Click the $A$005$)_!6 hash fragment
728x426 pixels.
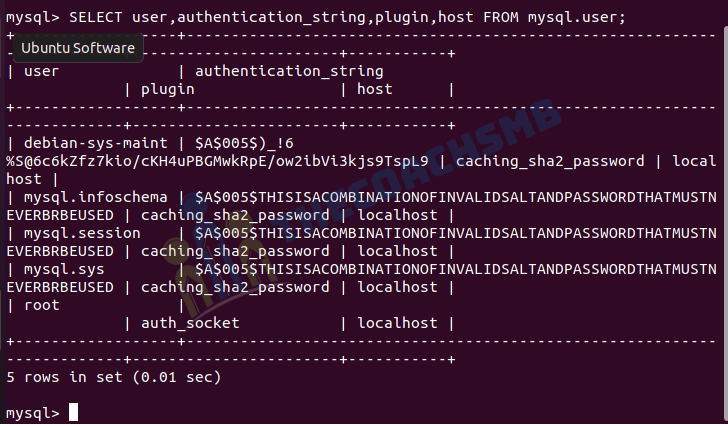click(244, 143)
